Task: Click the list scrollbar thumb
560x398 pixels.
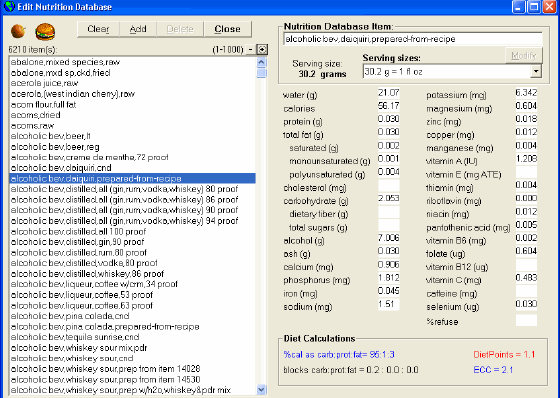Action: pos(261,73)
